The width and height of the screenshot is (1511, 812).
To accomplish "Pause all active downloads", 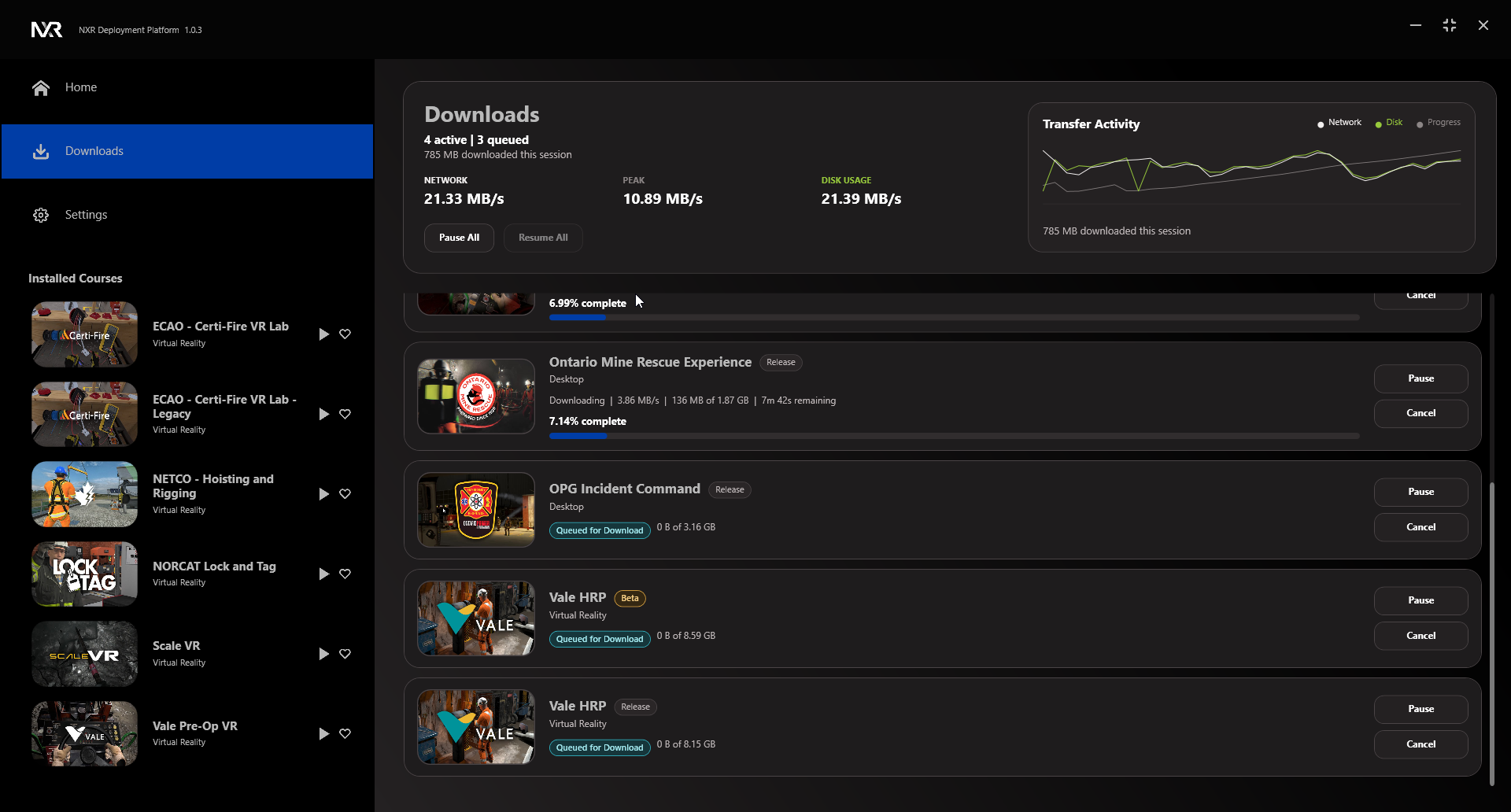I will click(459, 238).
